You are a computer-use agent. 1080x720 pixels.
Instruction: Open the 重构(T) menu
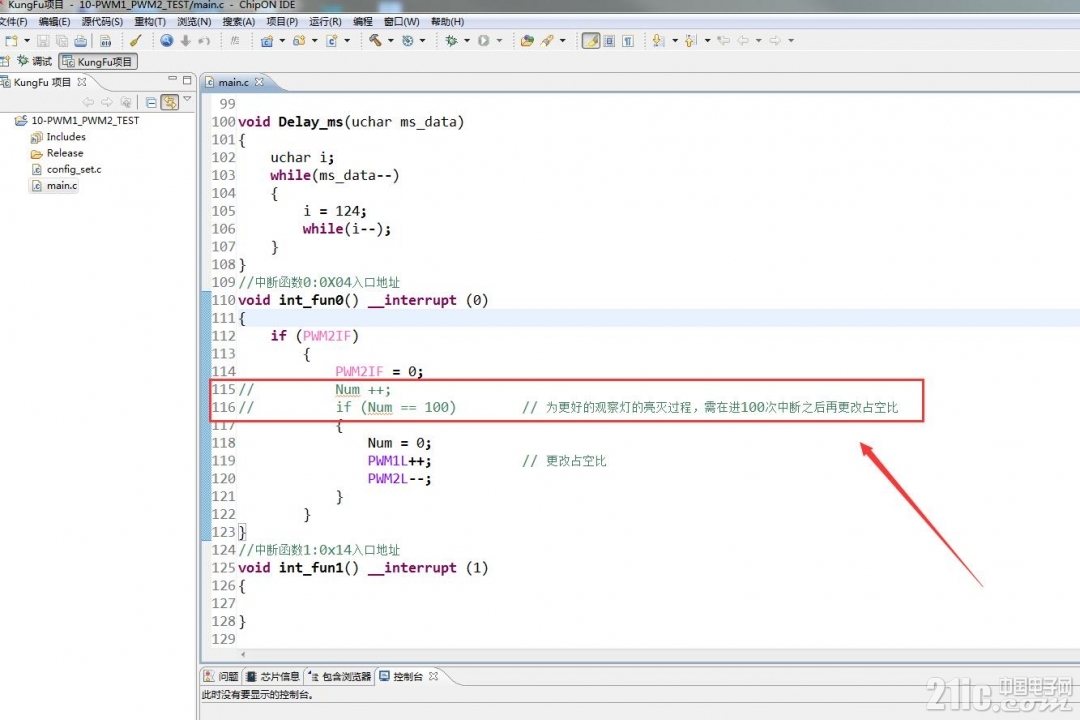click(149, 21)
